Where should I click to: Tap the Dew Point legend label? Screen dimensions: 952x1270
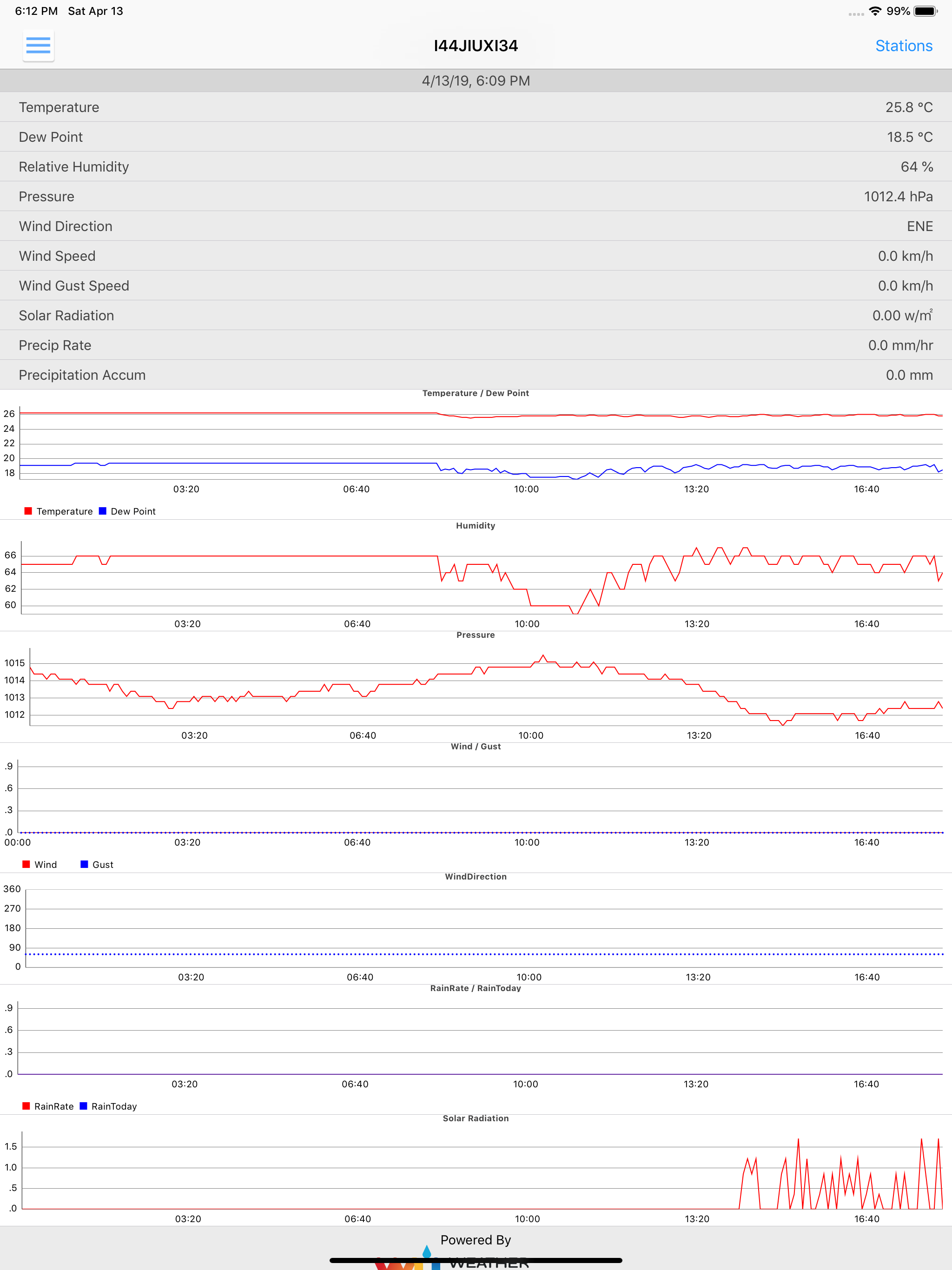133,511
